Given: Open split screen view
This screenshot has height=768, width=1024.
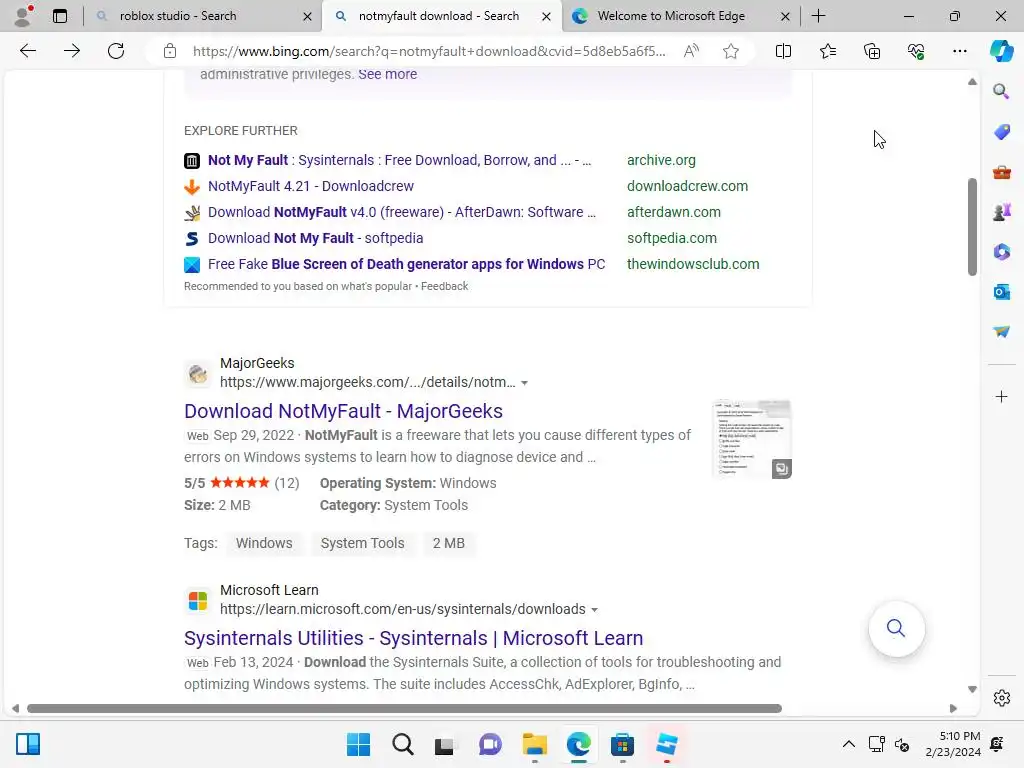Looking at the screenshot, I should pos(783,51).
